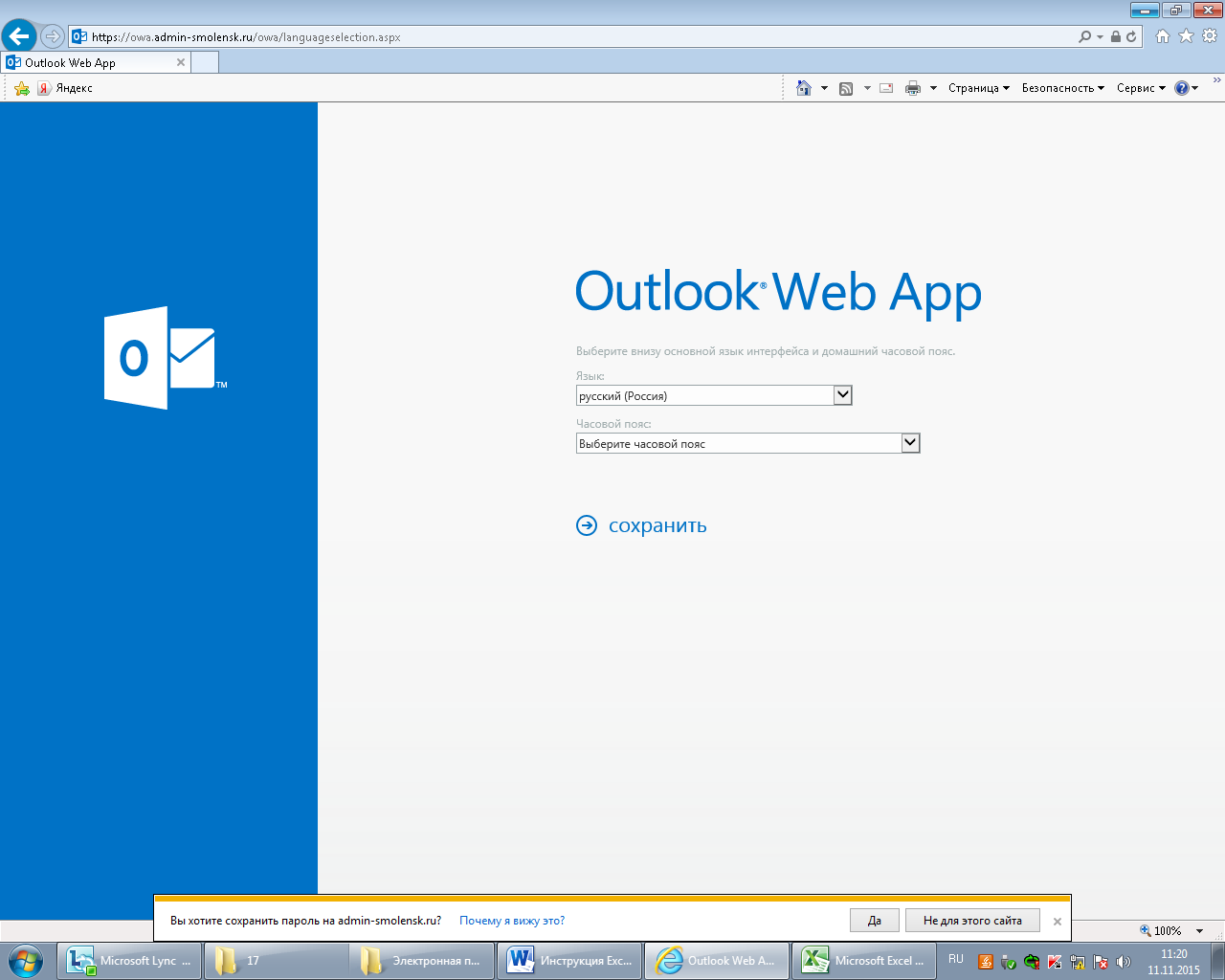1225x980 pixels.
Task: Click the browser forward arrow
Action: point(53,36)
